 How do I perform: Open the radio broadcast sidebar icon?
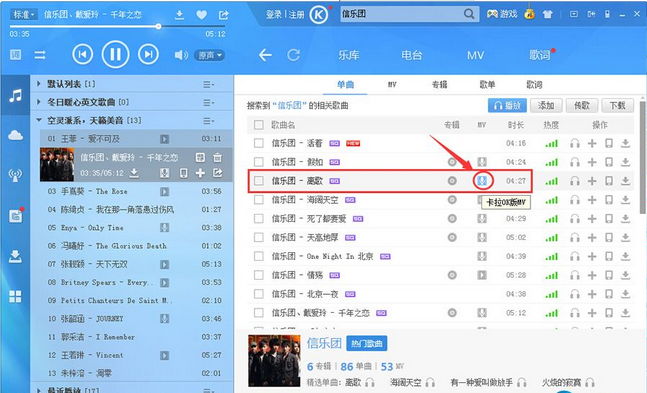[x=15, y=175]
